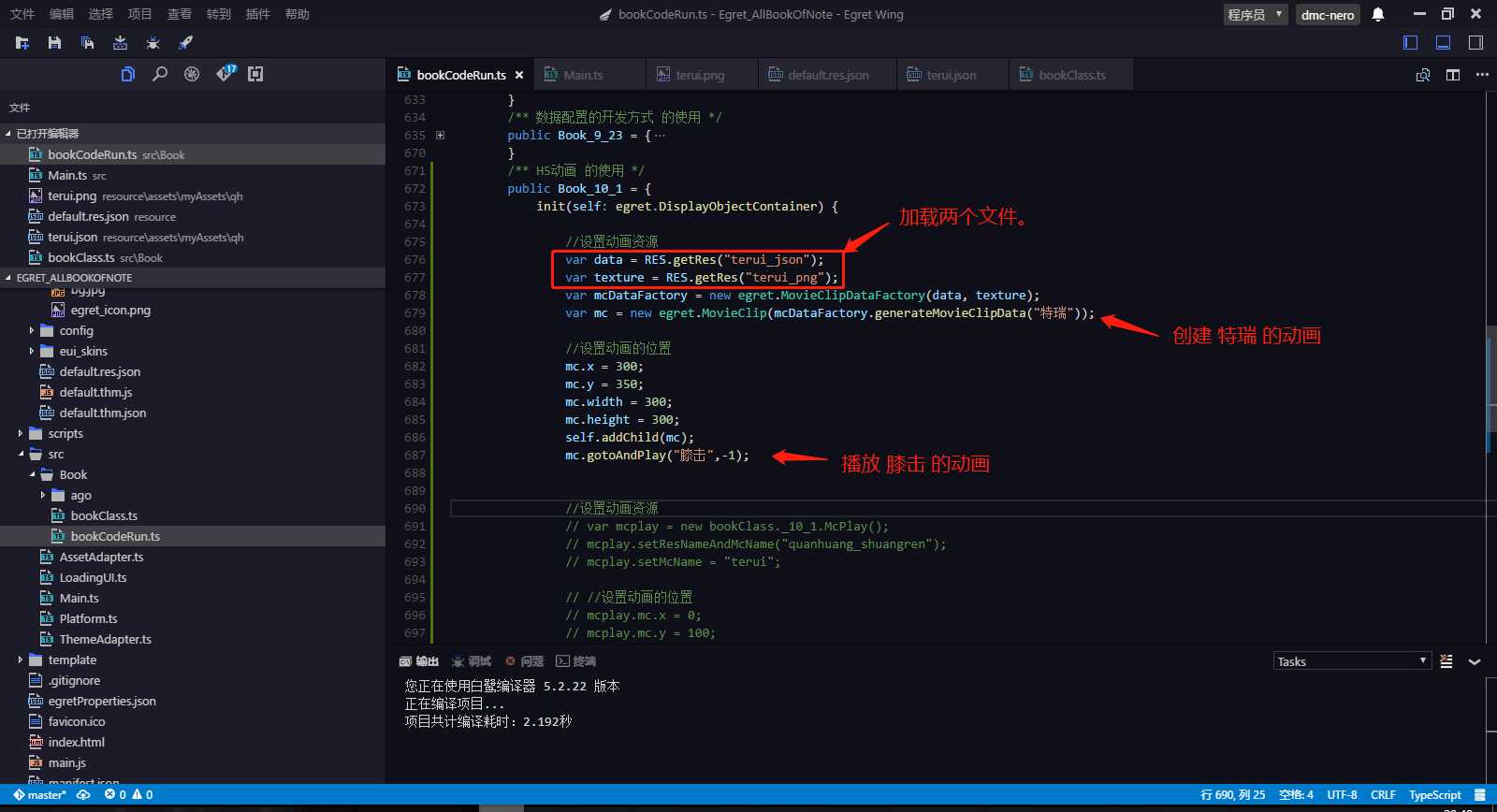Switch to the 调试 panel tab
This screenshot has height=812, width=1497.
point(472,661)
